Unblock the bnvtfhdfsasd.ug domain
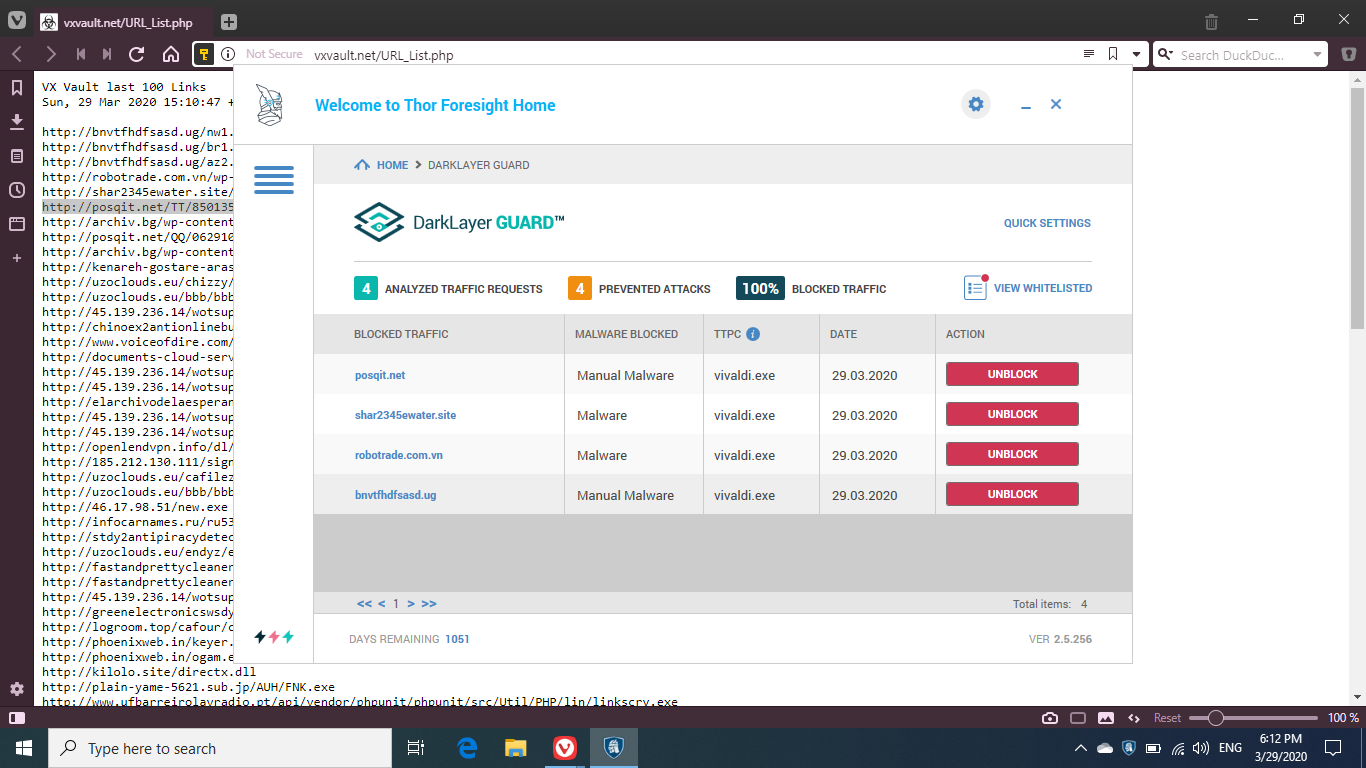Viewport: 1366px width, 768px height. [x=1012, y=494]
